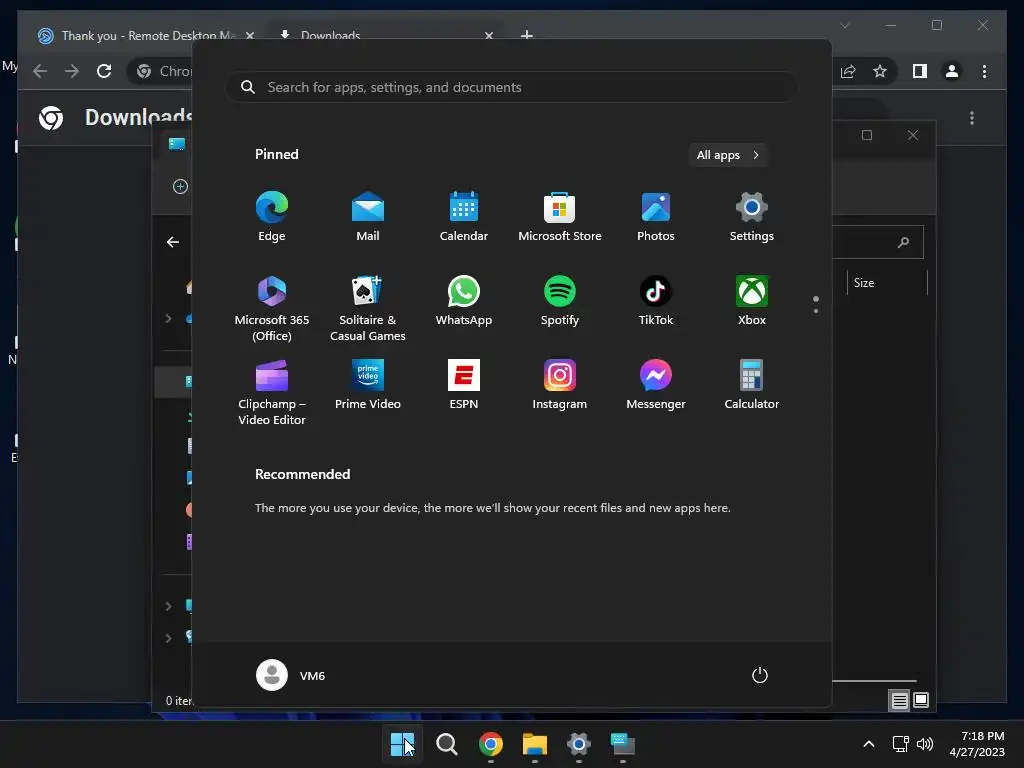This screenshot has width=1024, height=768.
Task: Open taskbar Search
Action: [447, 744]
